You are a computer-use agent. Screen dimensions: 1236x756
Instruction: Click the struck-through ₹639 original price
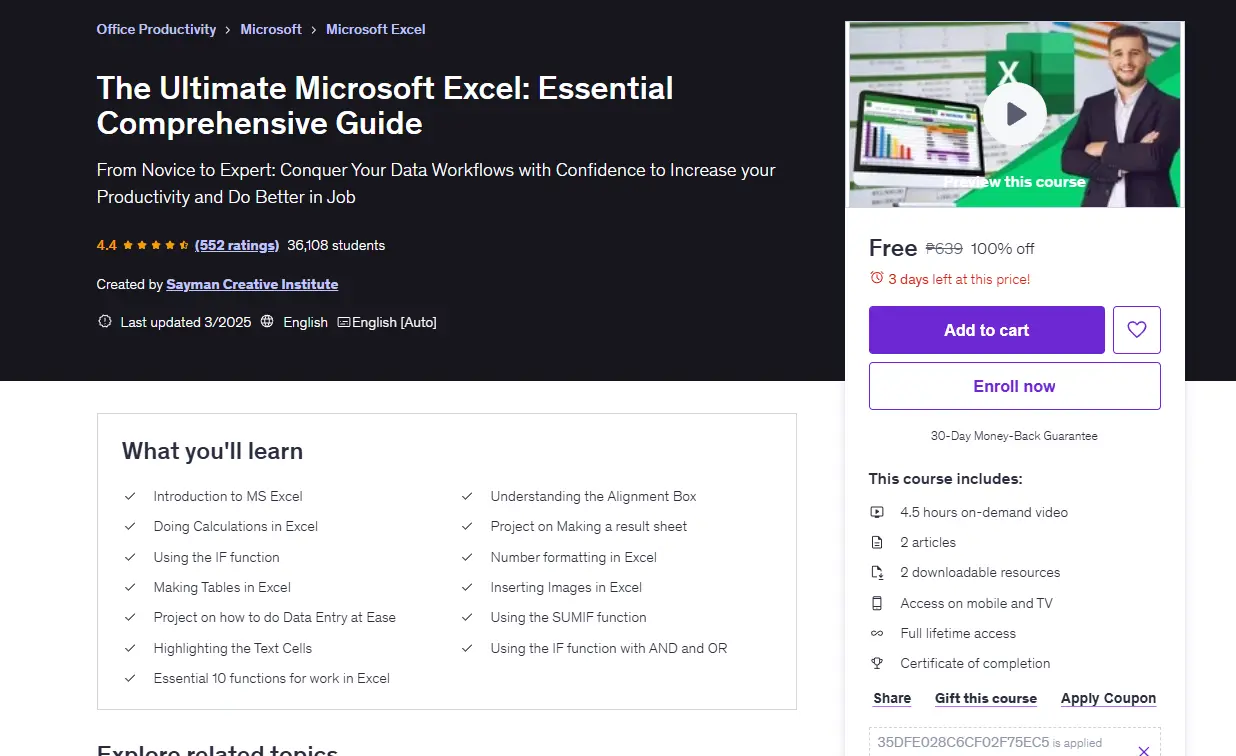point(944,248)
